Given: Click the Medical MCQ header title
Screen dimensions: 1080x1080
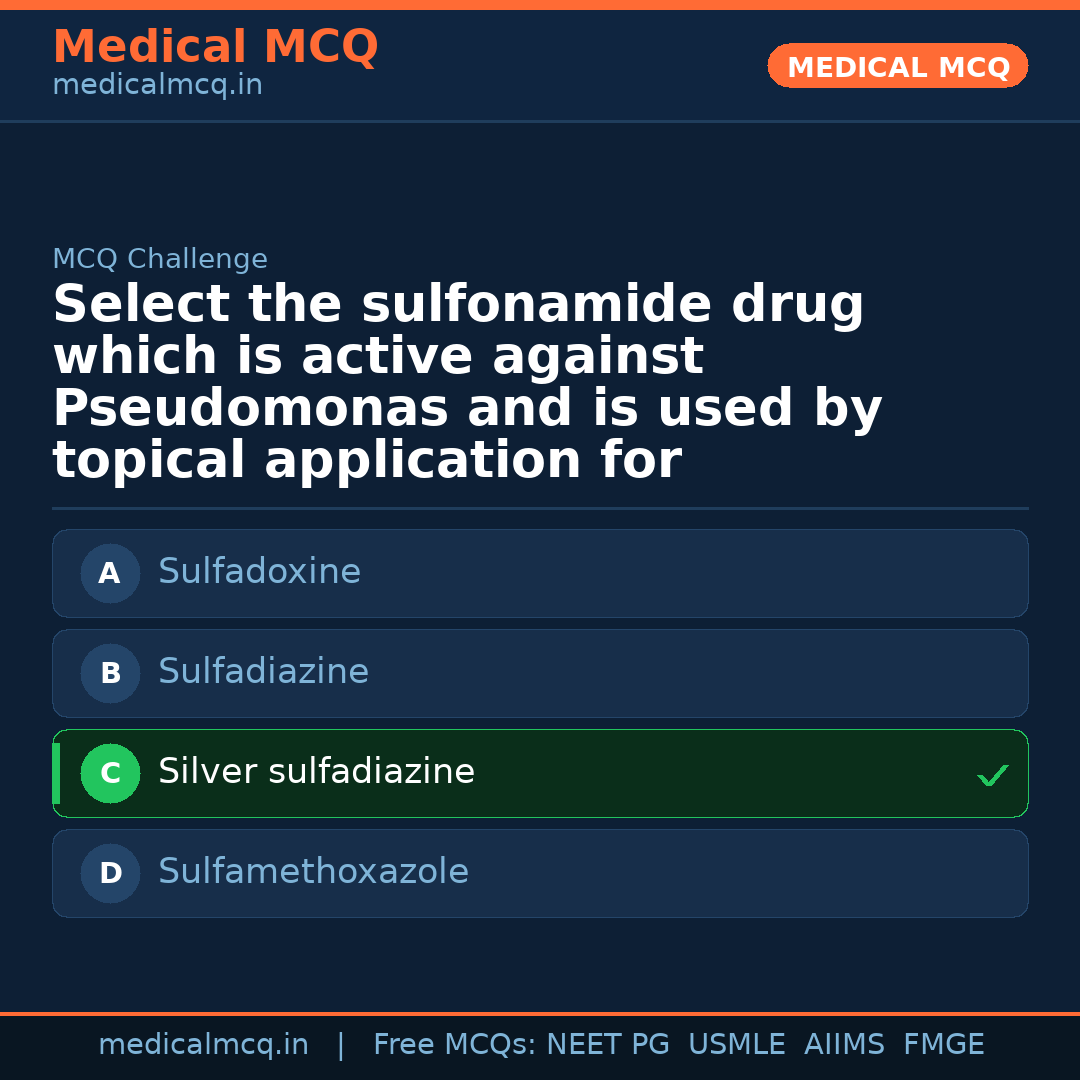Looking at the screenshot, I should 215,47.
